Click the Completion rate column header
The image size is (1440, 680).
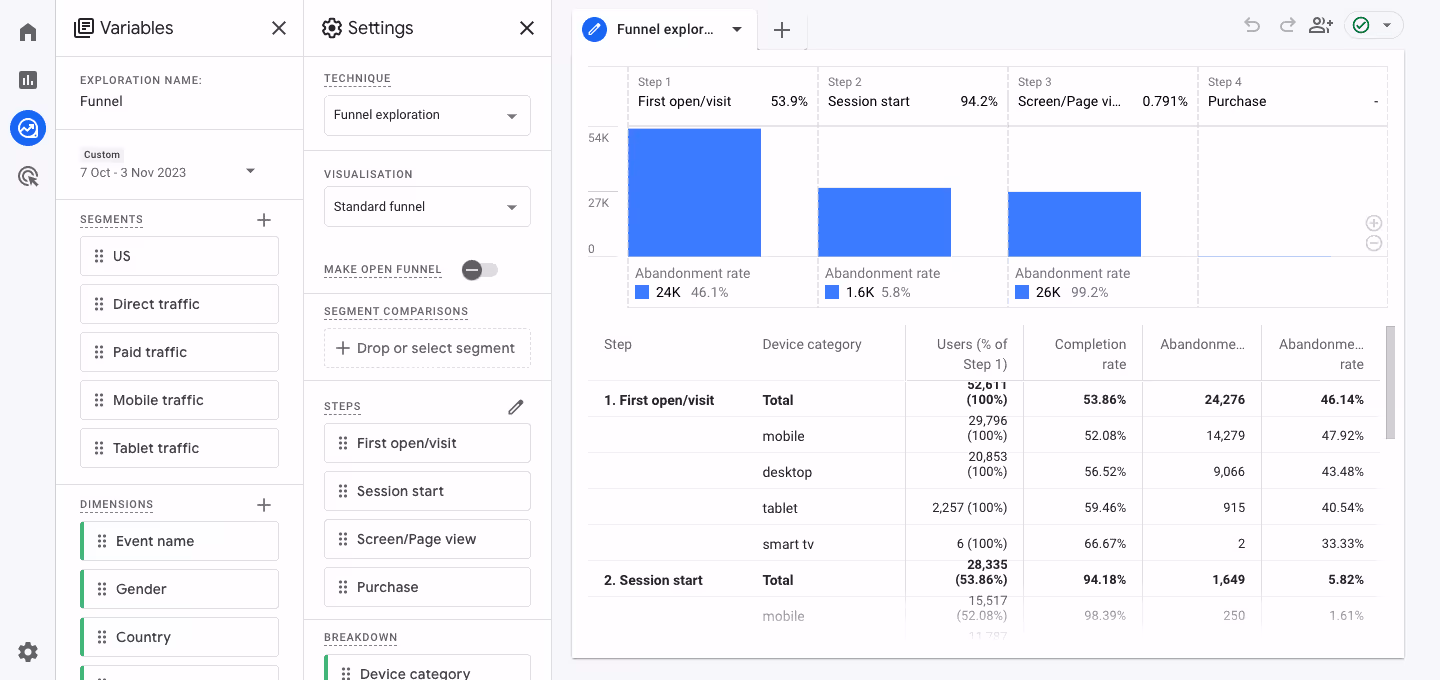1090,354
